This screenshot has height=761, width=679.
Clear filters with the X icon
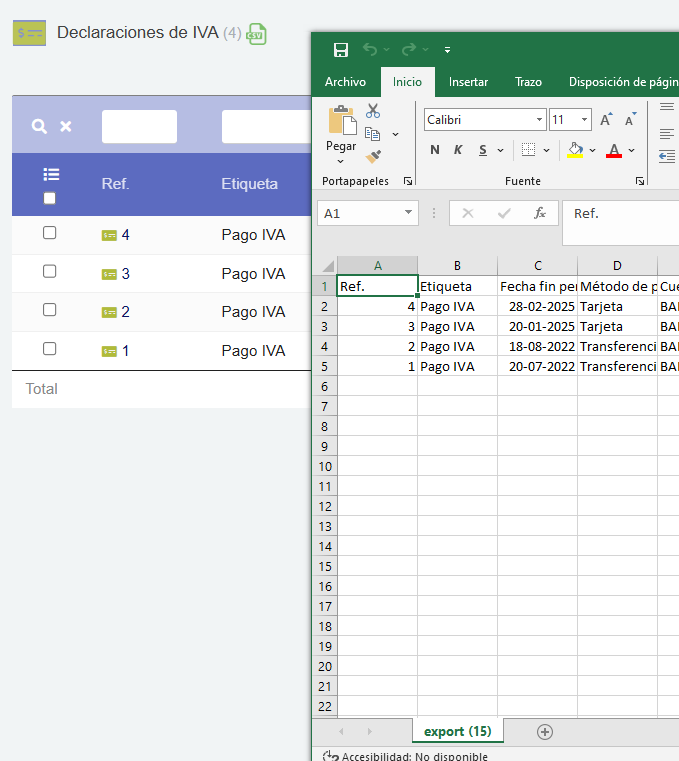[x=66, y=126]
